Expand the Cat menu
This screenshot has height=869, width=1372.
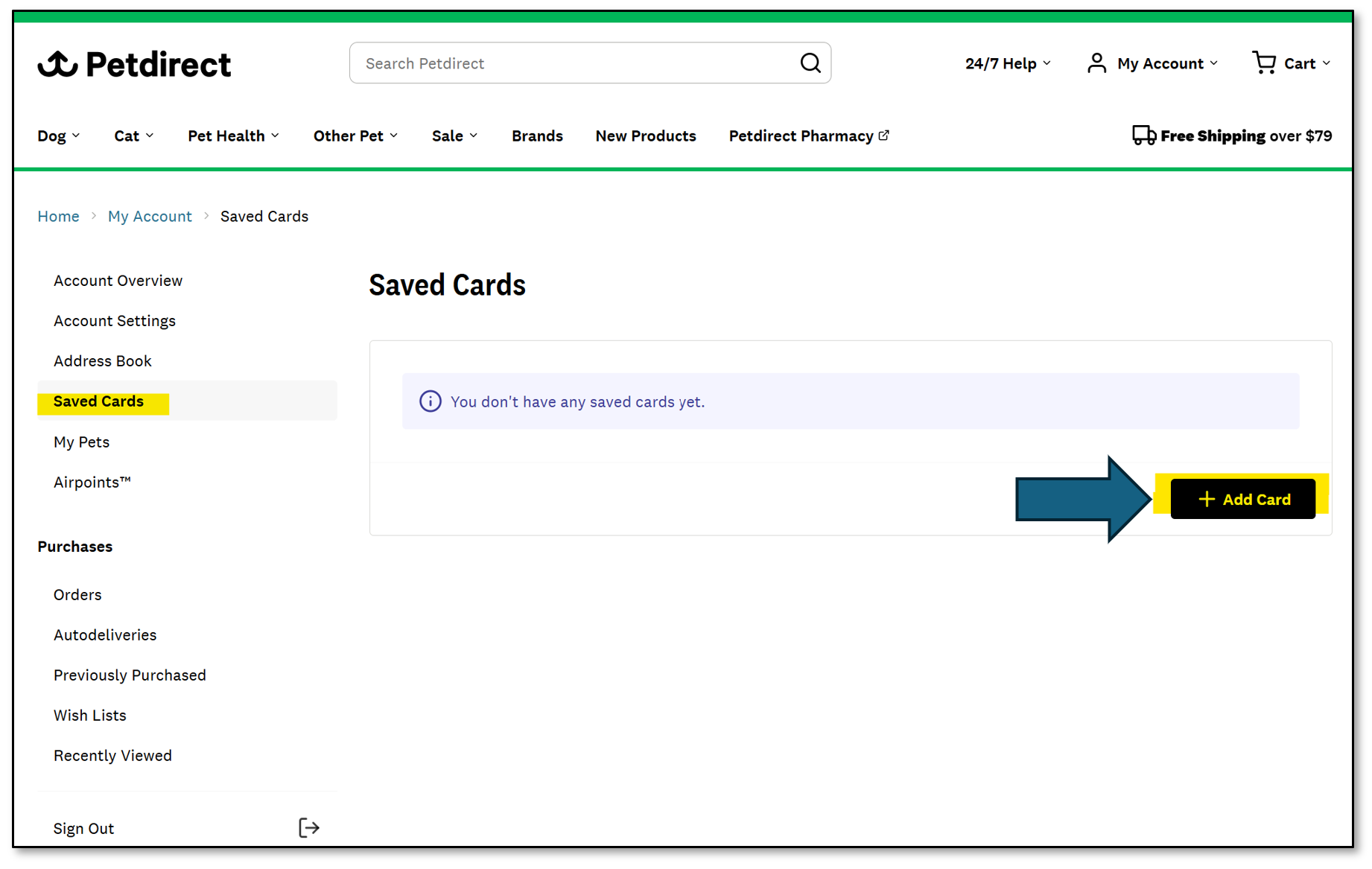point(134,136)
